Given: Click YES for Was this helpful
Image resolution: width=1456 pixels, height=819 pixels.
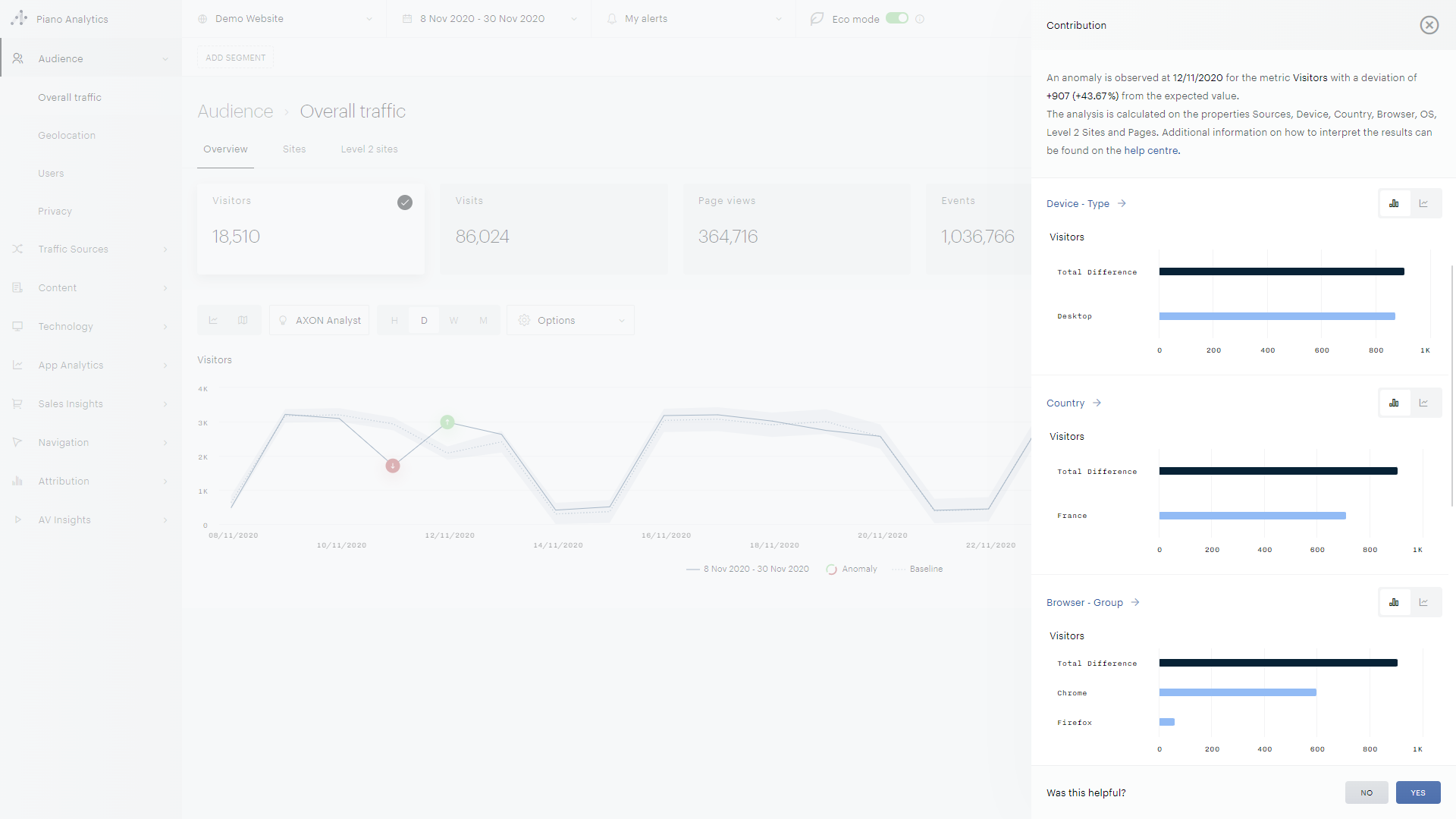Looking at the screenshot, I should tap(1417, 792).
